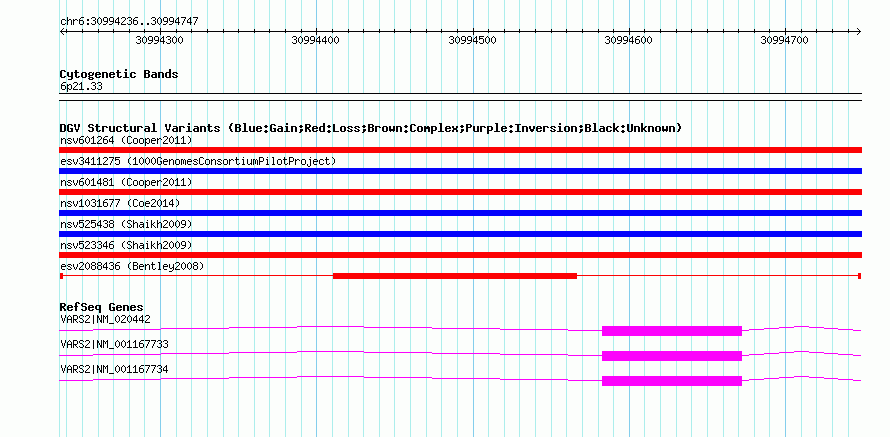Viewport: 890px width, 437px height.
Task: Select the VARS2|NM_001167733 magenta exon block
Action: pos(672,356)
